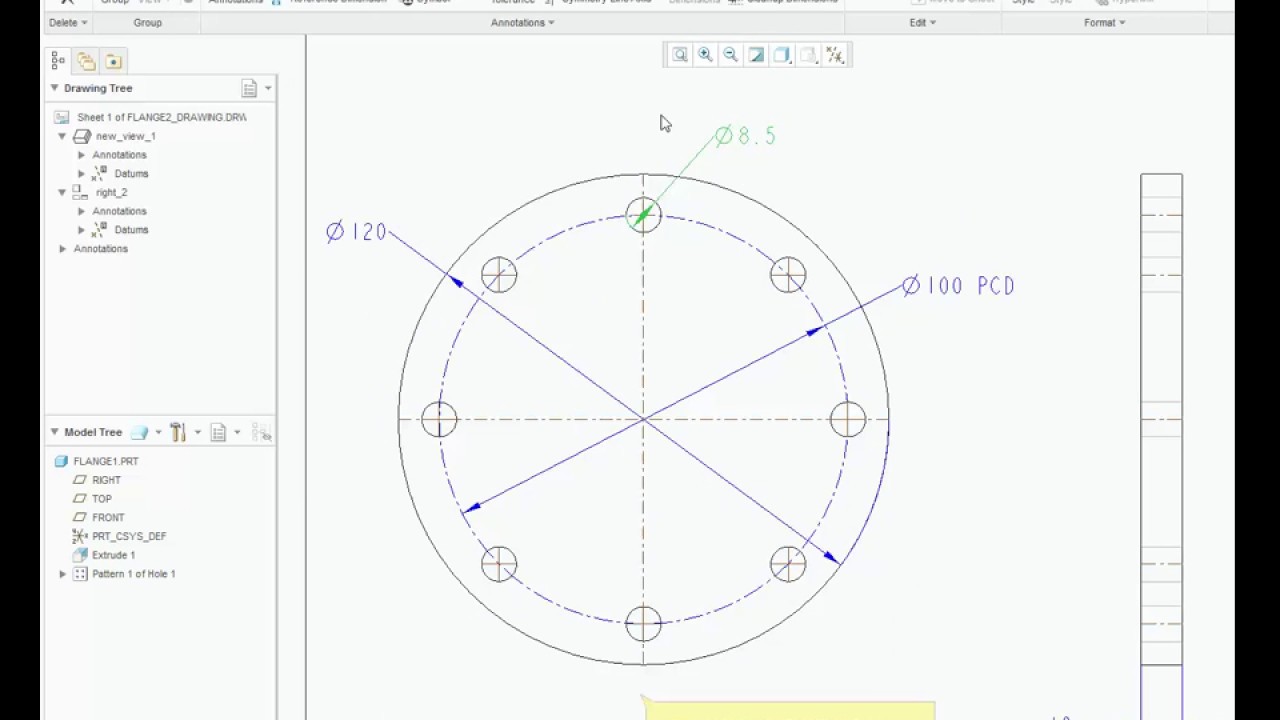
Task: Collapse the new_view_1 node
Action: [62, 136]
